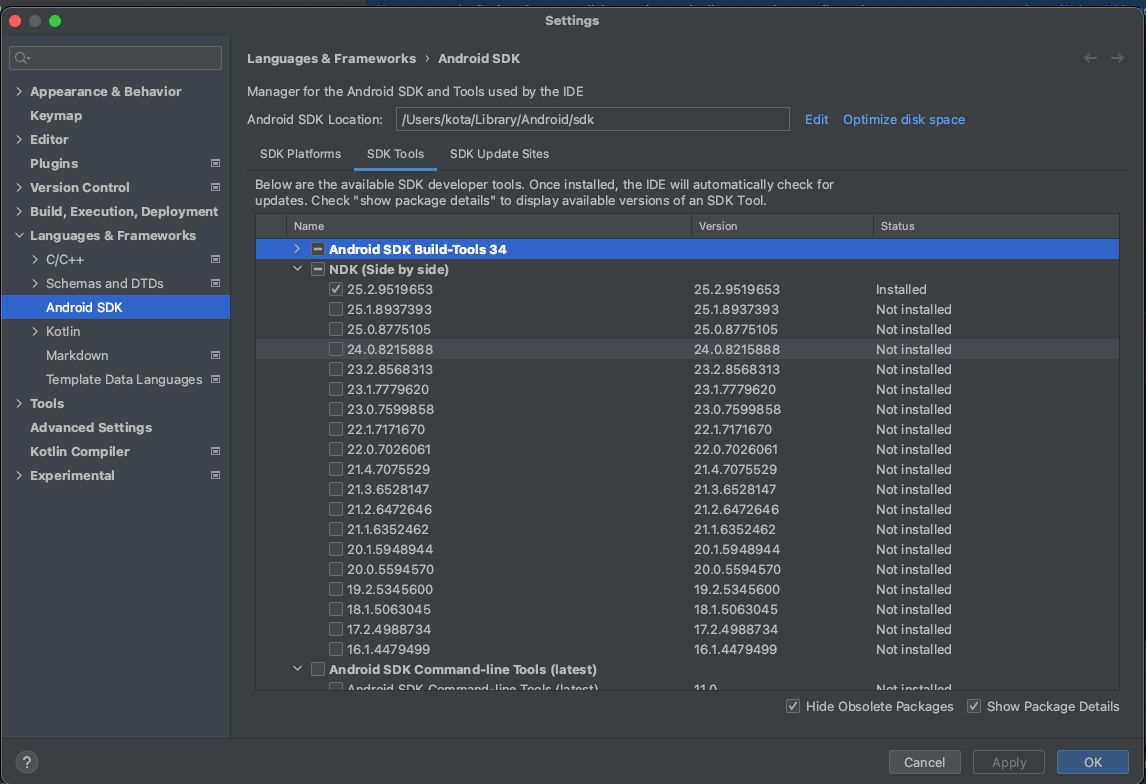
Task: Open Template Data Languages page
Action: (x=124, y=379)
